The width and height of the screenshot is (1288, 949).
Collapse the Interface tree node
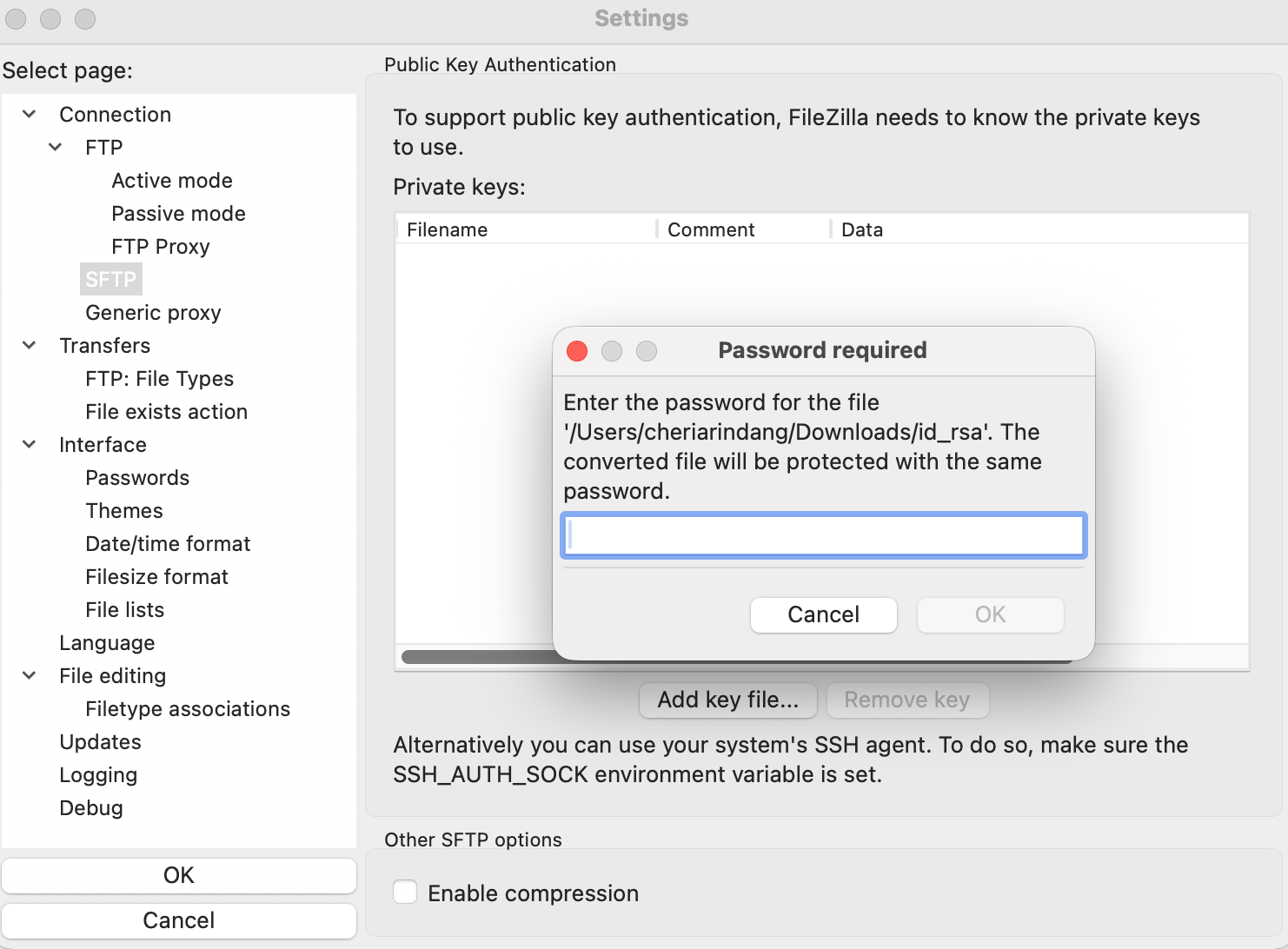[x=30, y=444]
